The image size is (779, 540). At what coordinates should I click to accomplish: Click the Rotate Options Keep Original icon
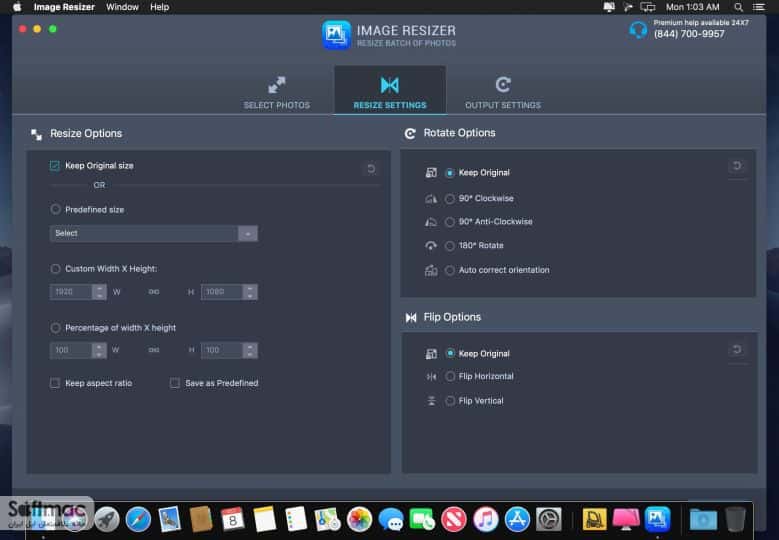431,172
